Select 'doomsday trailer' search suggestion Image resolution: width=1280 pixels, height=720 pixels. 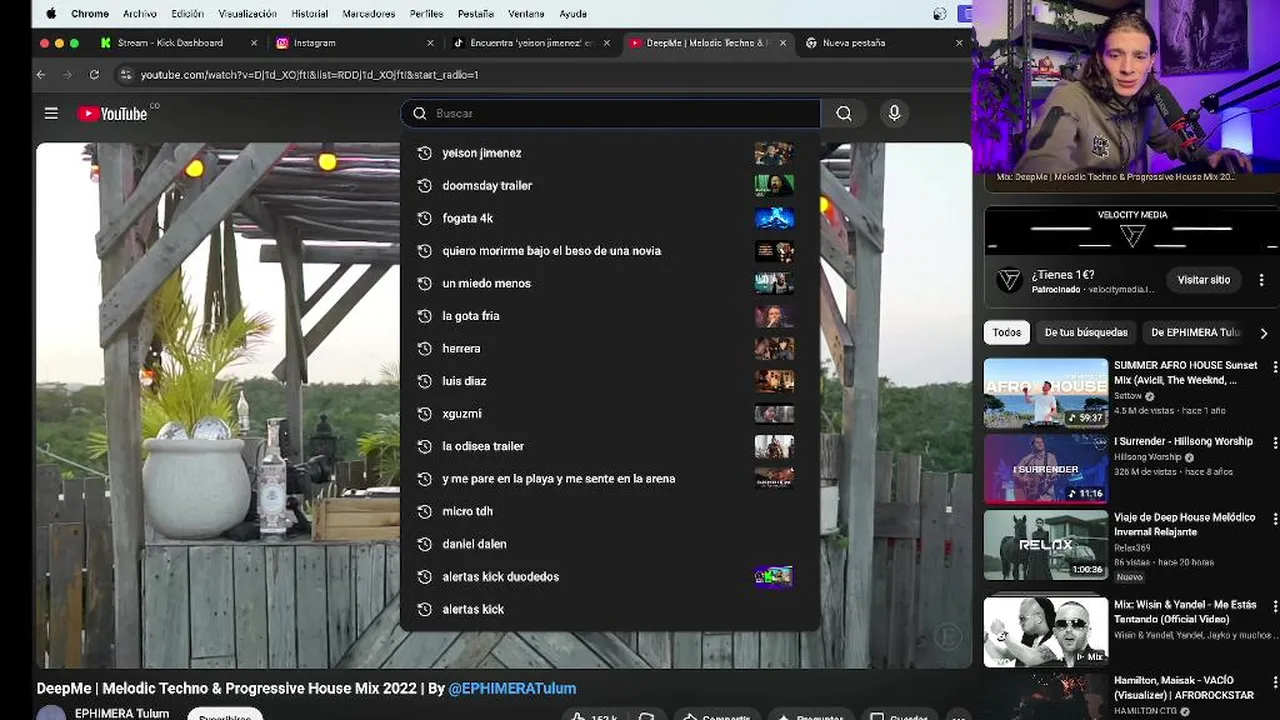(609, 185)
